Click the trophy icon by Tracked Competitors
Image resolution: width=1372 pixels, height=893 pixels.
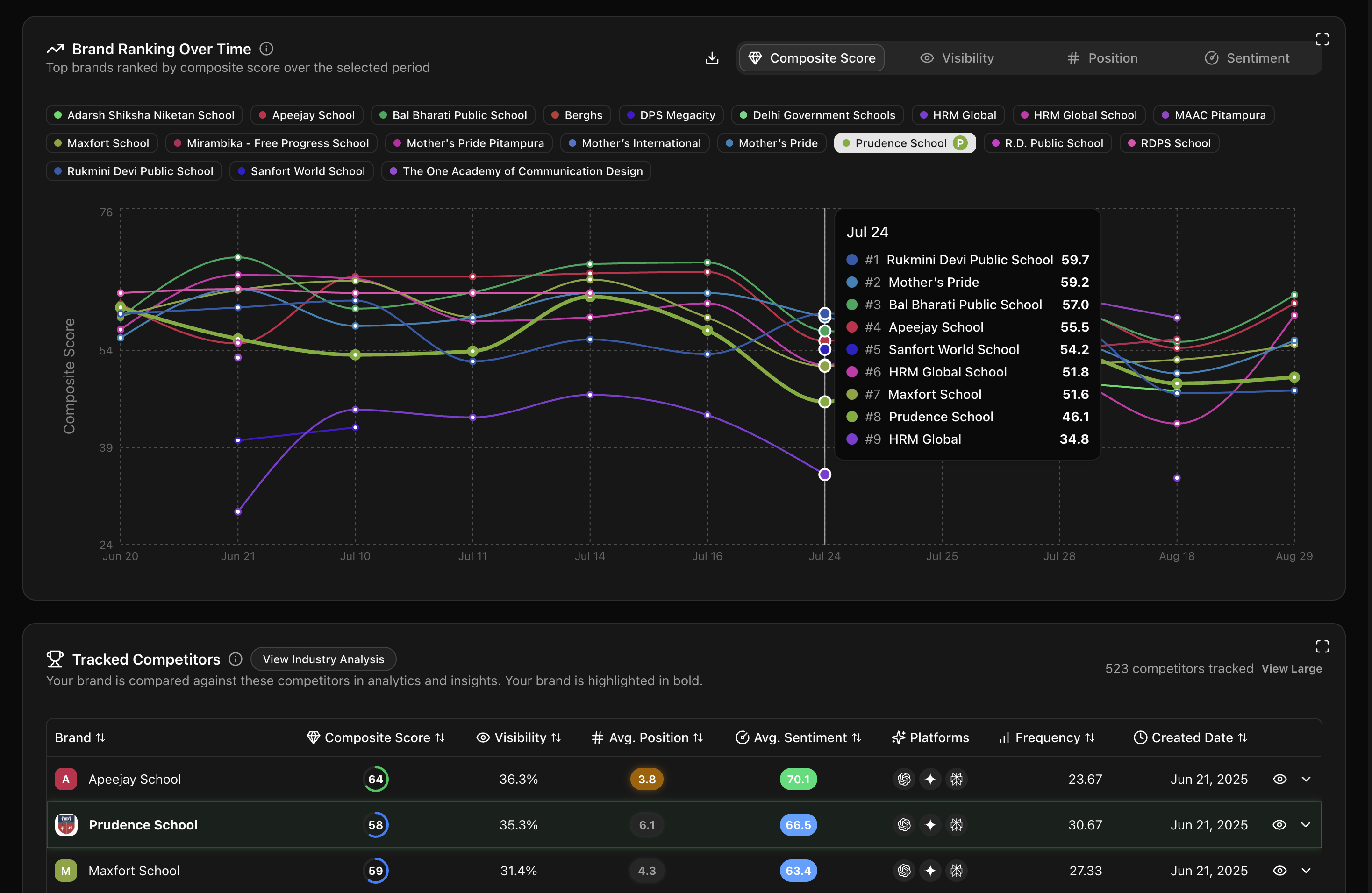[55, 659]
